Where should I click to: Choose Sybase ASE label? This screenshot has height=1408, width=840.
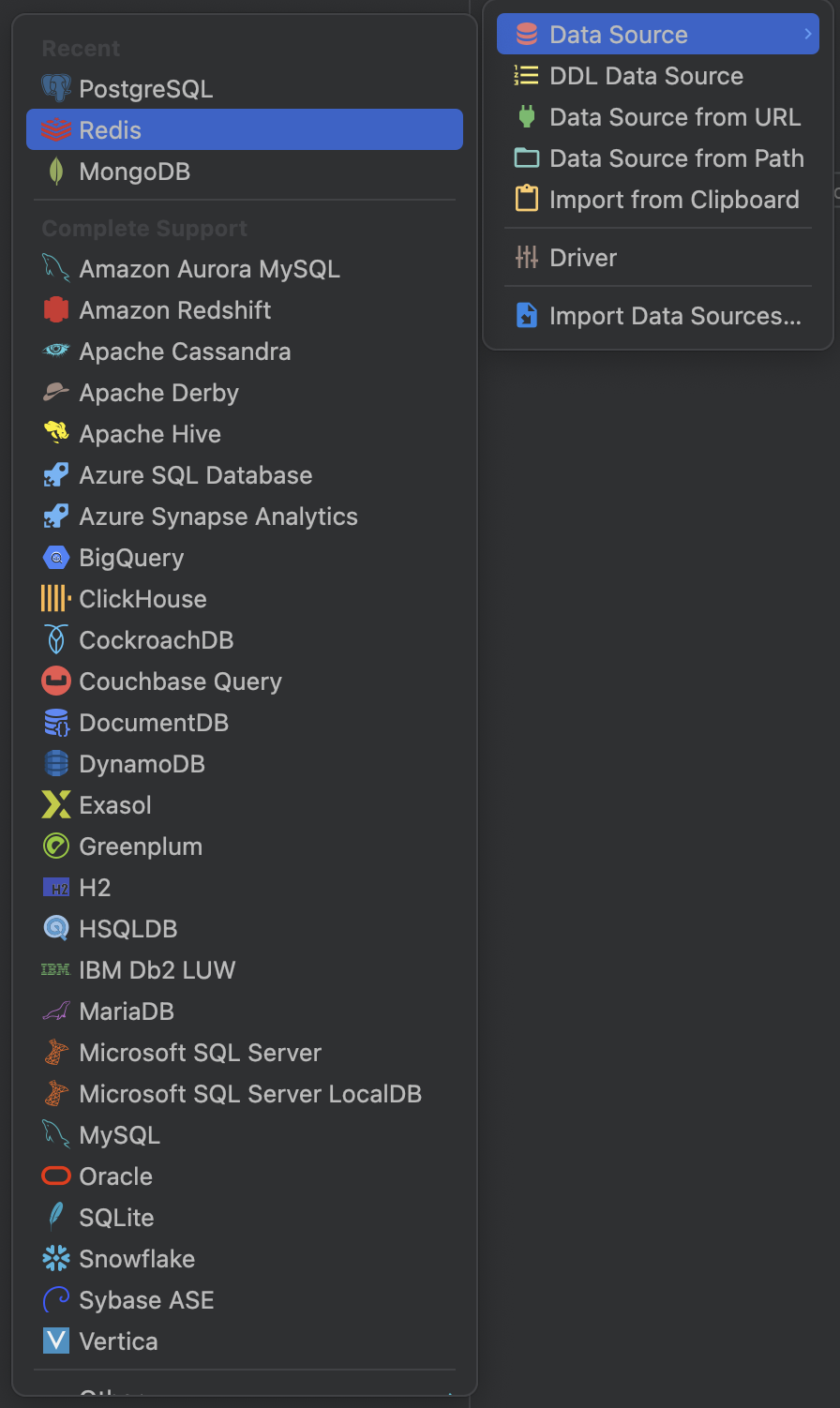click(x=146, y=1300)
